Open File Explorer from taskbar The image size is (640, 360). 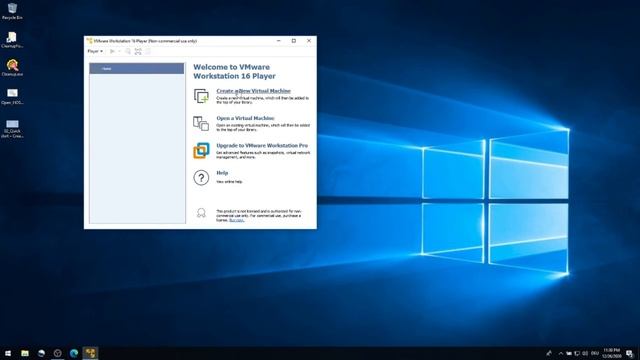click(25, 353)
